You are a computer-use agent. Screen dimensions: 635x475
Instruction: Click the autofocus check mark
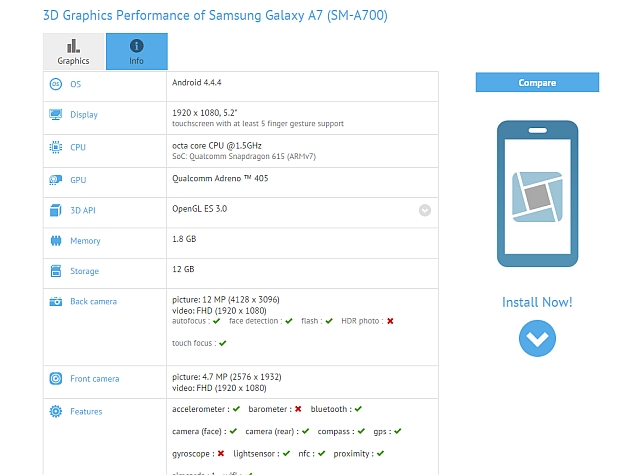click(217, 321)
